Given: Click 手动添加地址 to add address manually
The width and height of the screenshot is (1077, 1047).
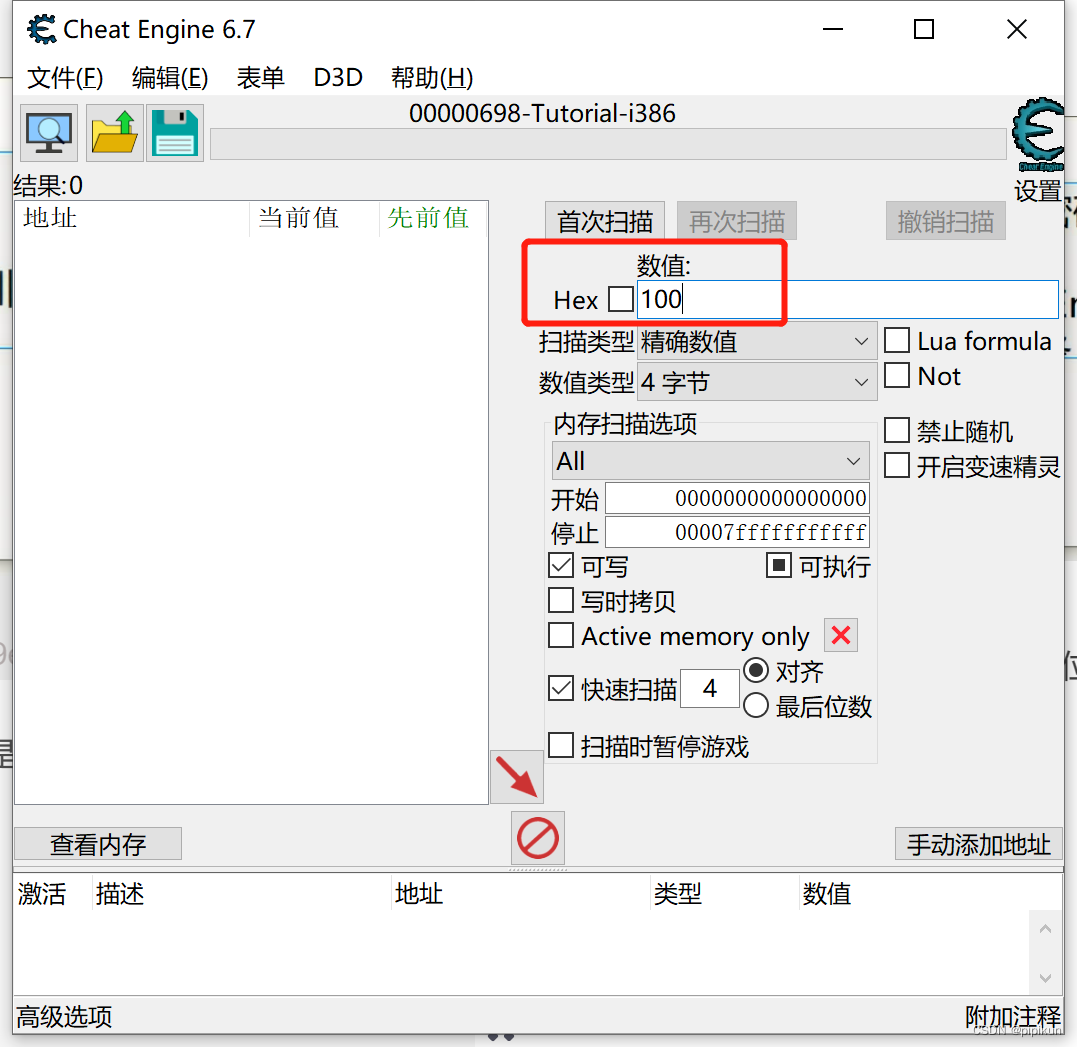Looking at the screenshot, I should coord(978,844).
